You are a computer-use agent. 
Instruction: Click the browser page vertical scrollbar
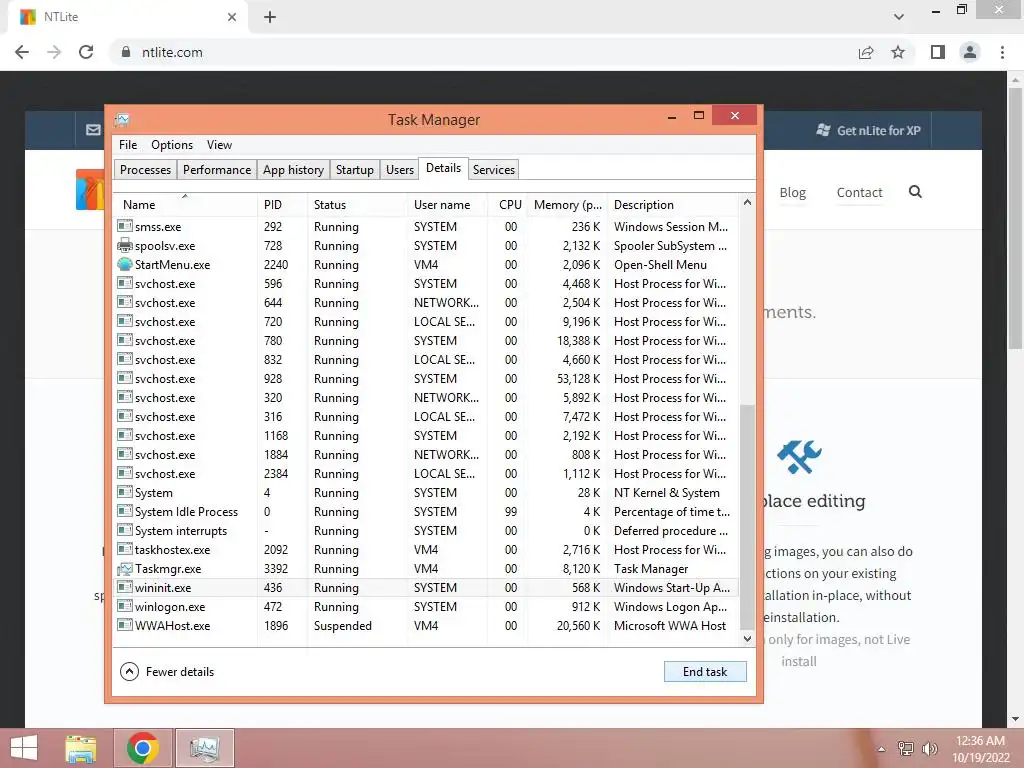pos(1015,219)
